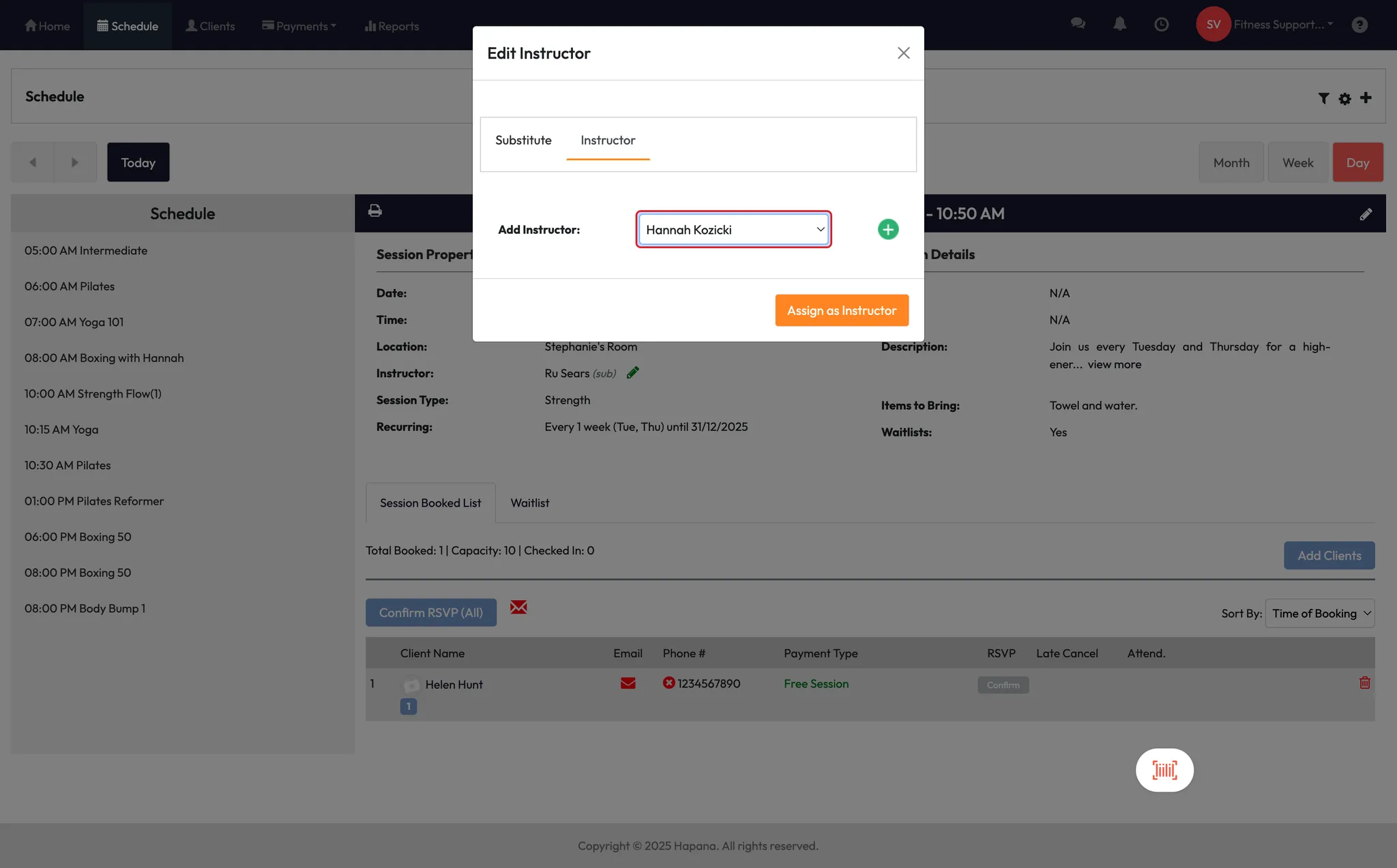Open the Sort By Time of Booking dropdown
1397x868 pixels.
[x=1319, y=613]
